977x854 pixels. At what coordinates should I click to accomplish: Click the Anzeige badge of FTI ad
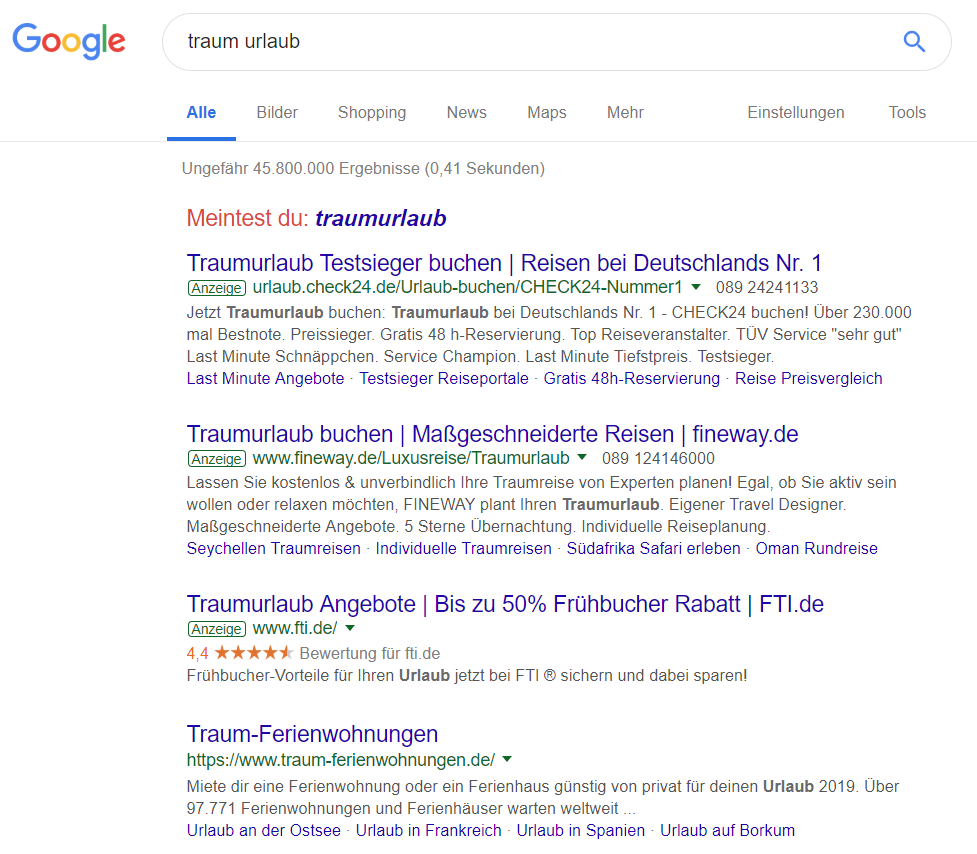click(217, 629)
